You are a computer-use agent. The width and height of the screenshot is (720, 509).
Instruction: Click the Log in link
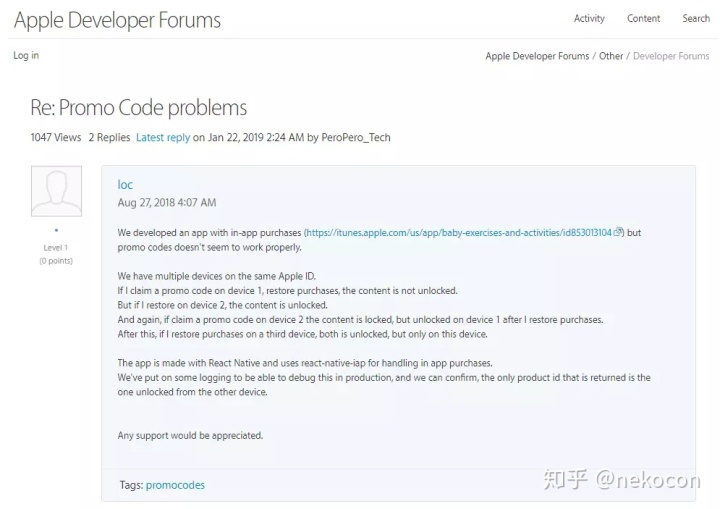pos(26,55)
